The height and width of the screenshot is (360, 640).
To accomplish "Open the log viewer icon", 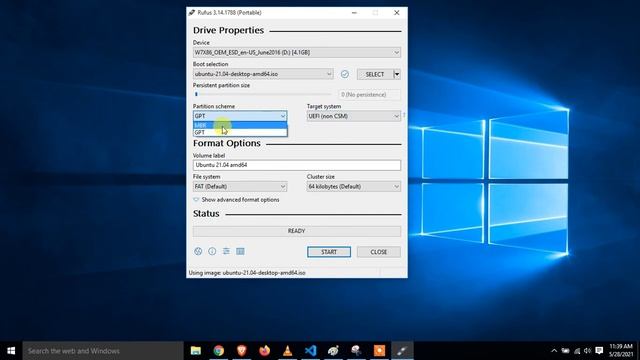I will click(240, 251).
